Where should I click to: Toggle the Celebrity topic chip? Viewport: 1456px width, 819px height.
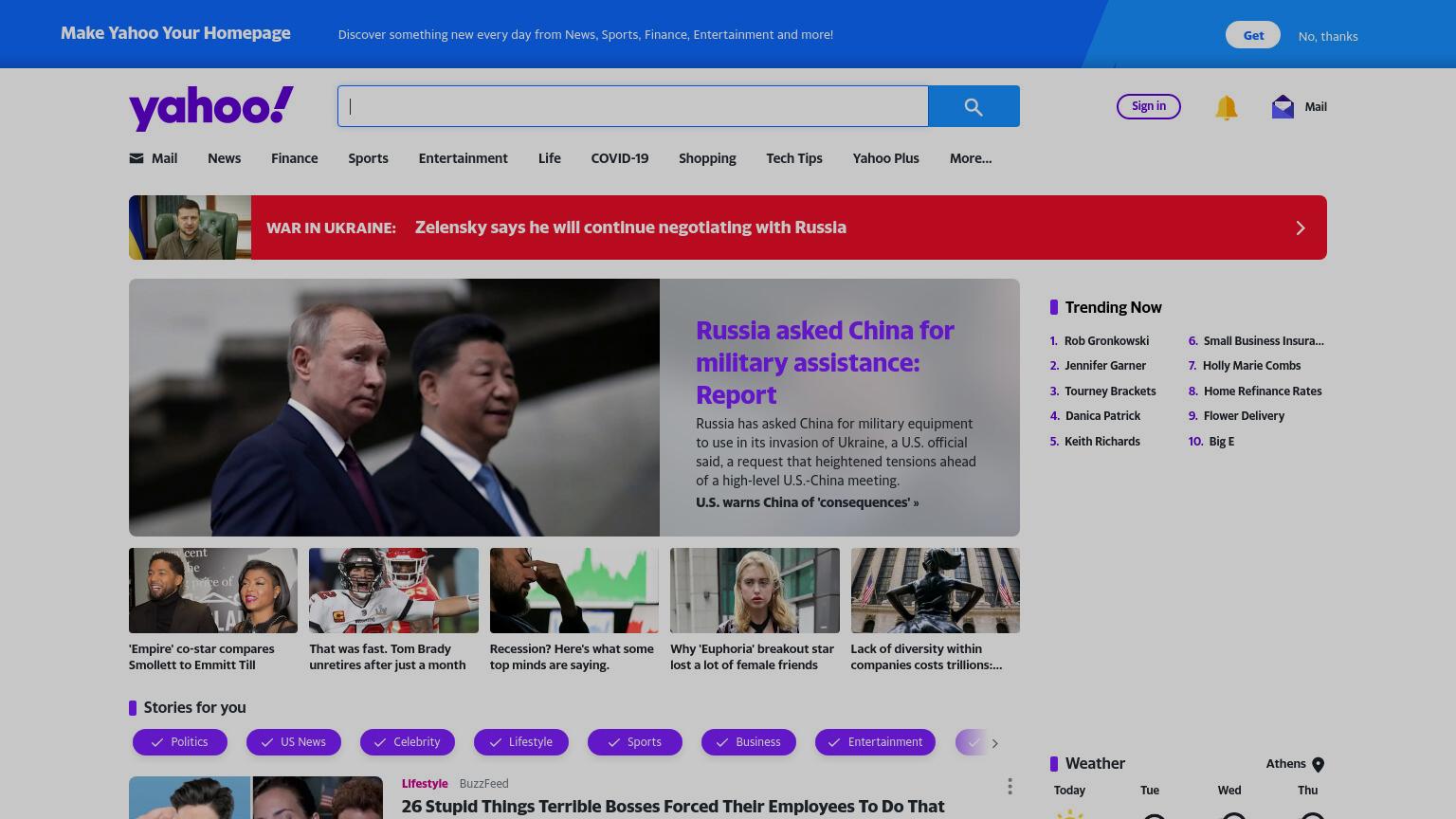408,742
